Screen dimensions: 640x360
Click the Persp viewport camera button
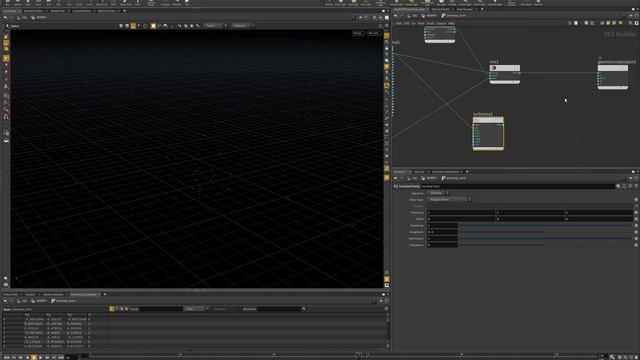coord(358,33)
